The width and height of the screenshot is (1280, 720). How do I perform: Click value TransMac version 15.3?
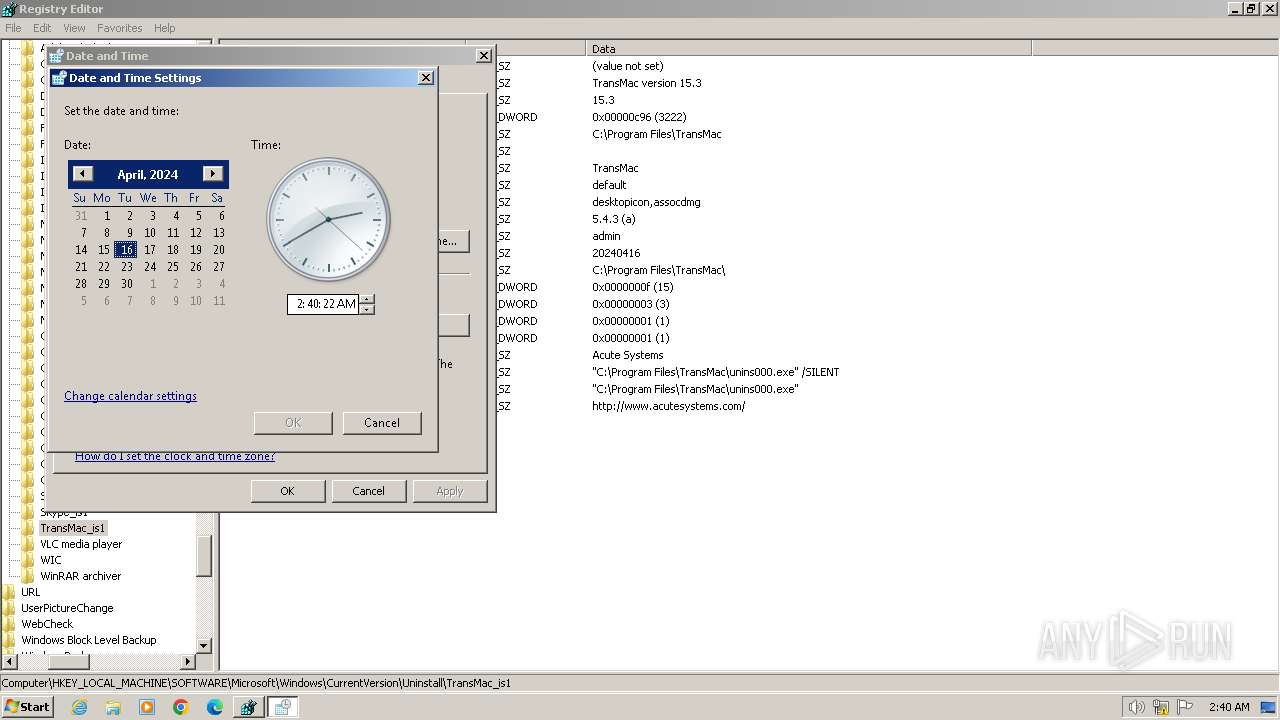point(646,83)
